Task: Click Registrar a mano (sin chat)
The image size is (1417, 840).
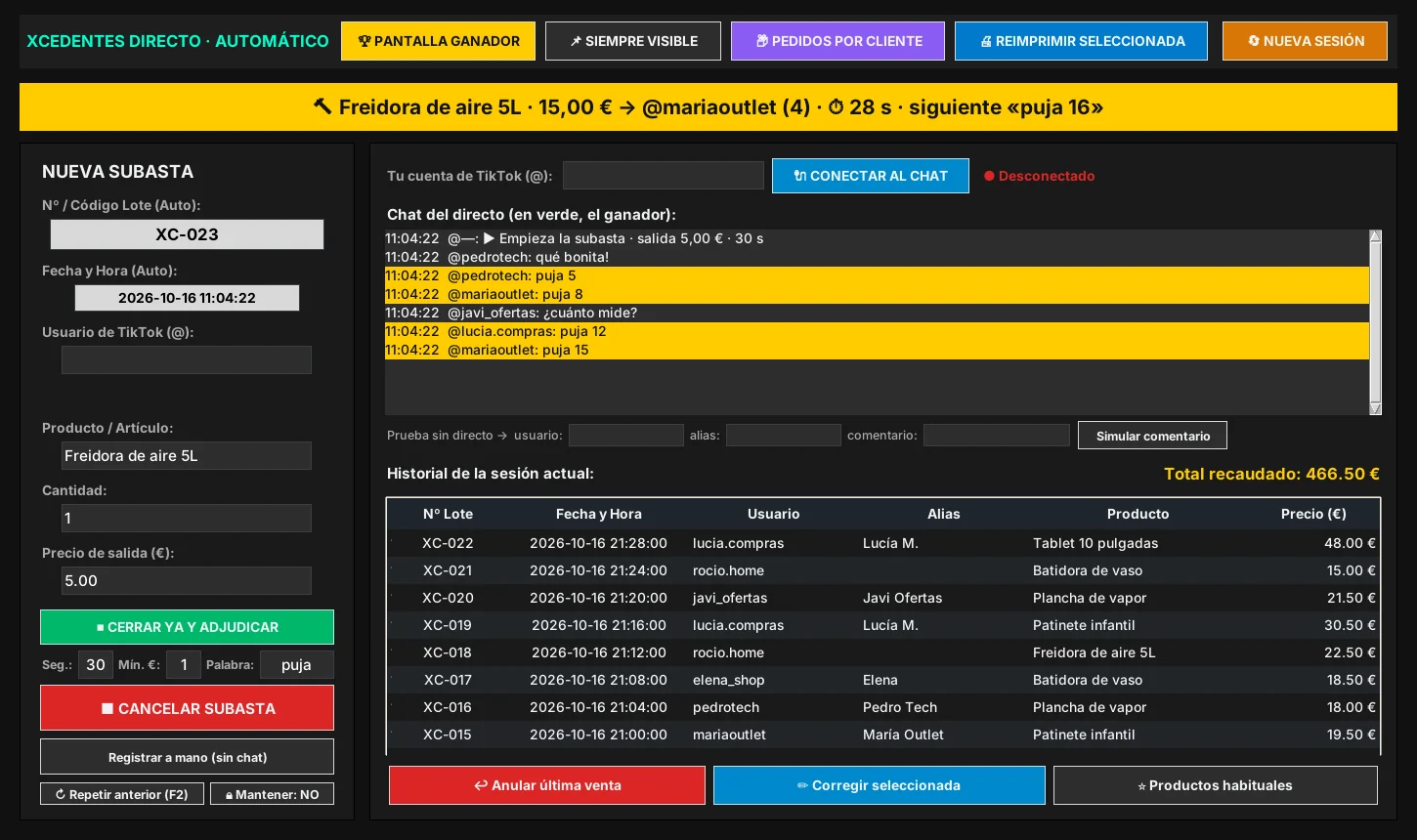Action: tap(187, 757)
